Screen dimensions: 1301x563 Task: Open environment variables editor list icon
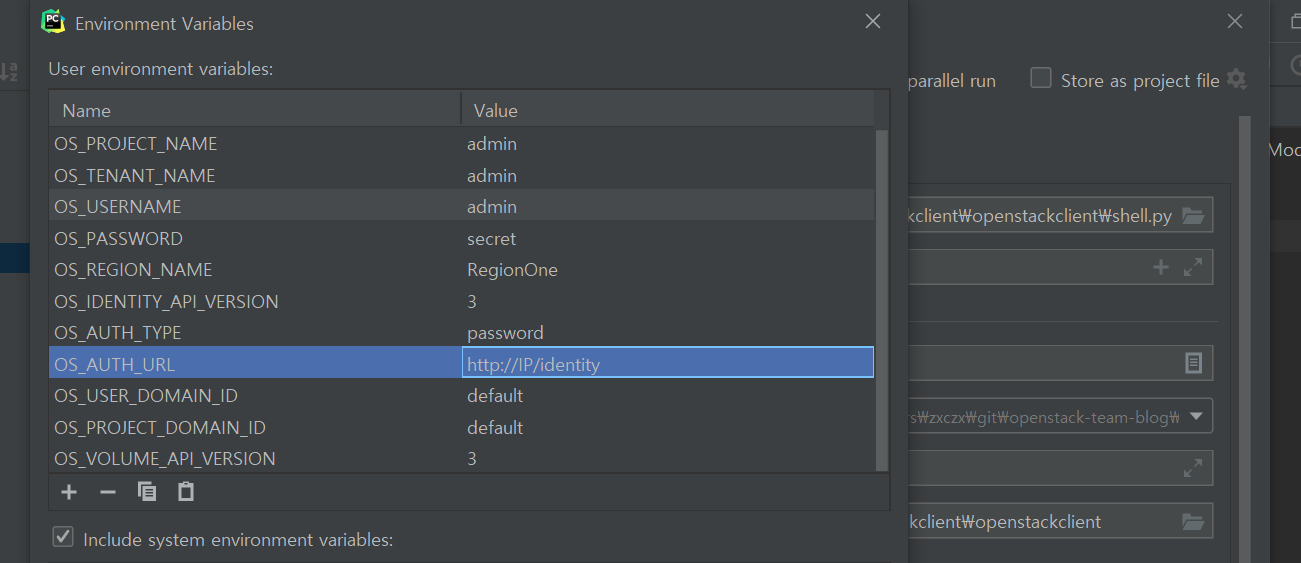coord(1193,363)
